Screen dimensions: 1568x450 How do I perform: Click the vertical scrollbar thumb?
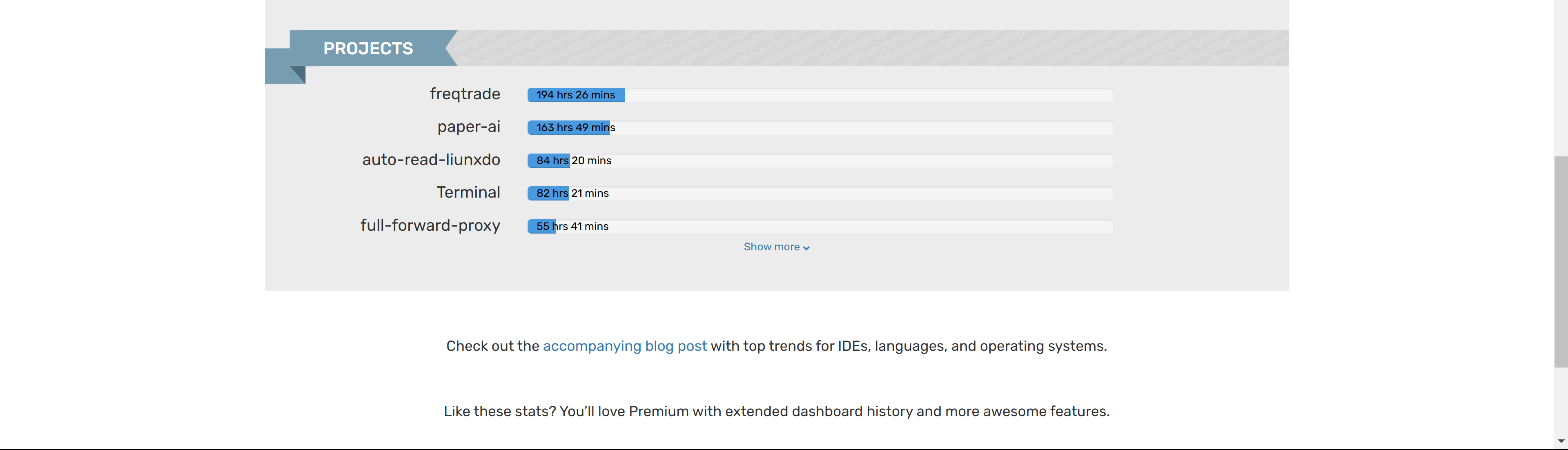pyautogui.click(x=1561, y=262)
